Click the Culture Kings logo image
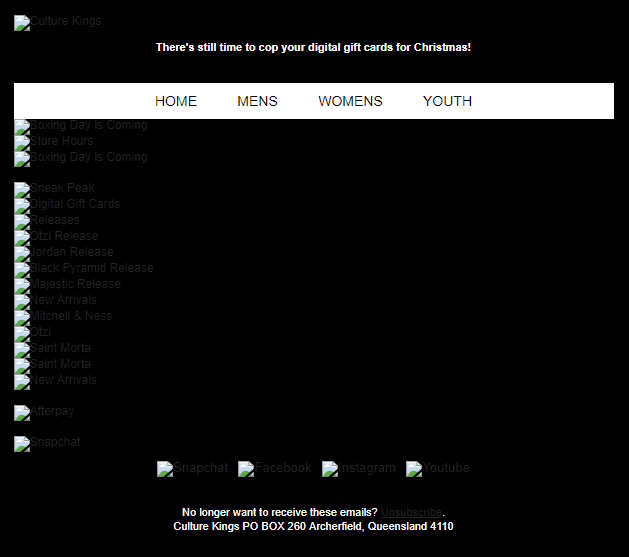This screenshot has height=557, width=629. pyautogui.click(x=57, y=22)
